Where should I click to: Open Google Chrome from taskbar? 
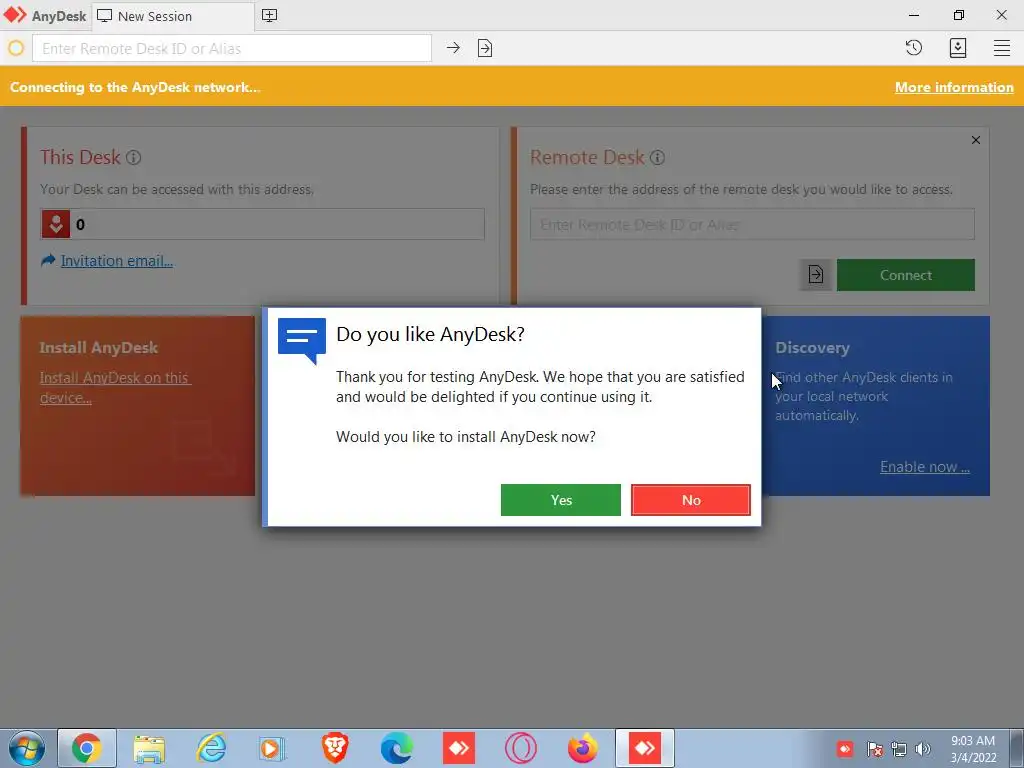click(x=87, y=748)
